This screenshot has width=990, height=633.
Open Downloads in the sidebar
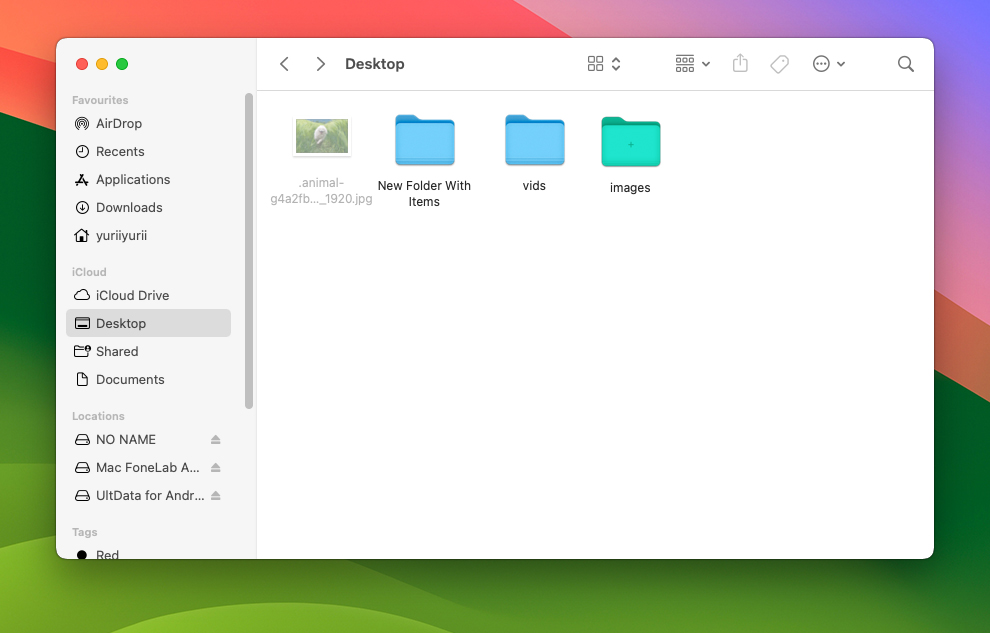tap(148, 207)
